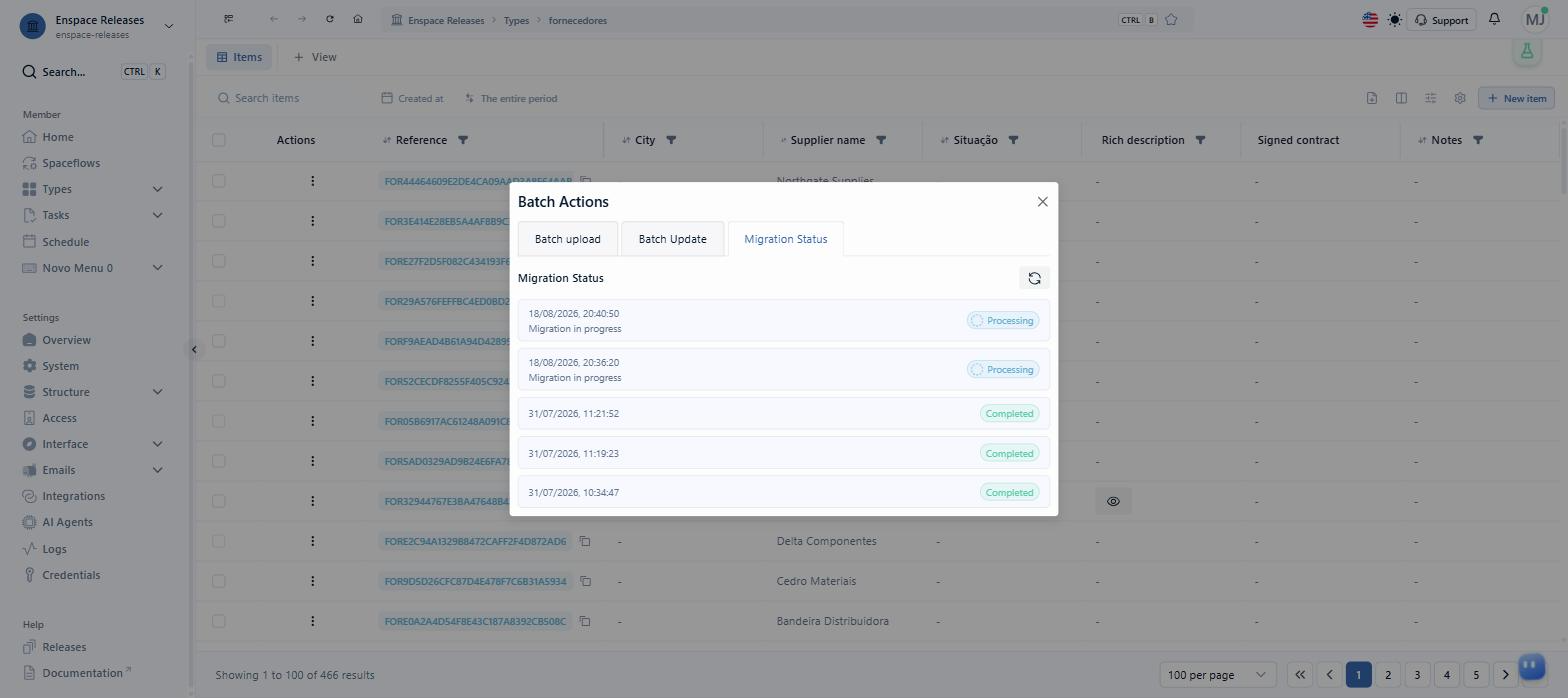
Task: Toggle light/dark theme sun icon
Action: point(1394,20)
